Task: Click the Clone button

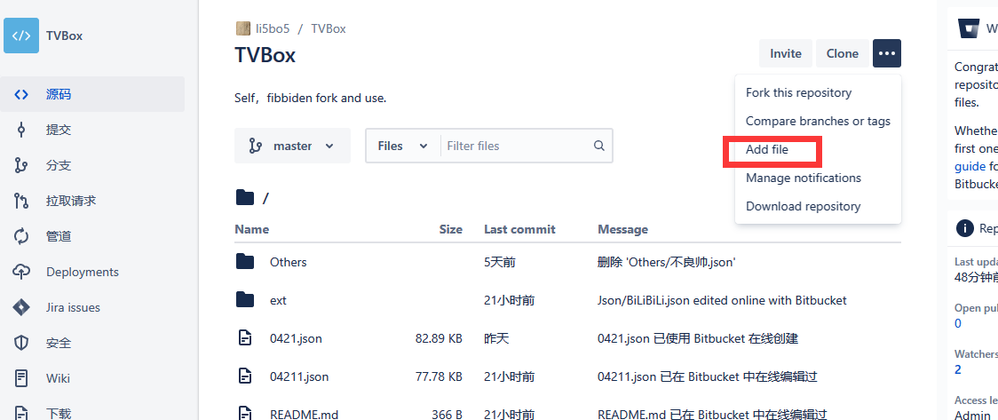Action: tap(842, 53)
